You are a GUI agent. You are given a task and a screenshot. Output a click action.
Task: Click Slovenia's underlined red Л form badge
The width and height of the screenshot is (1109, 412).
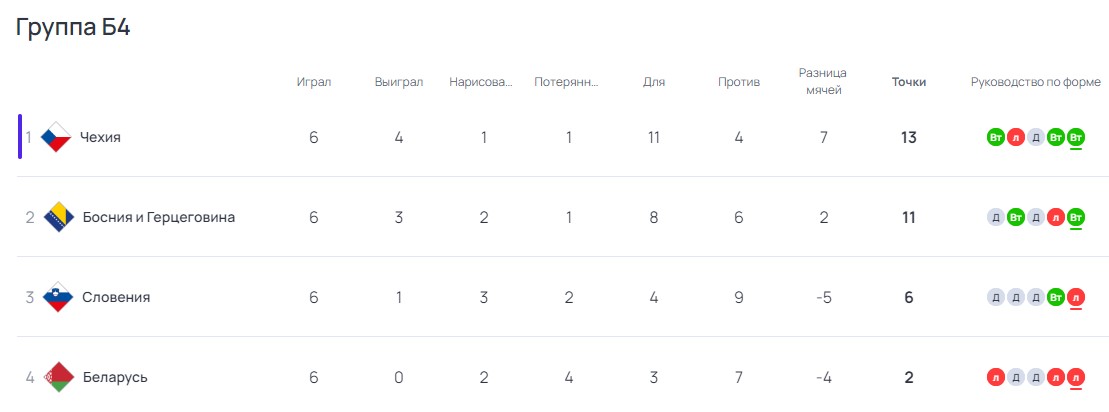[x=1076, y=298]
